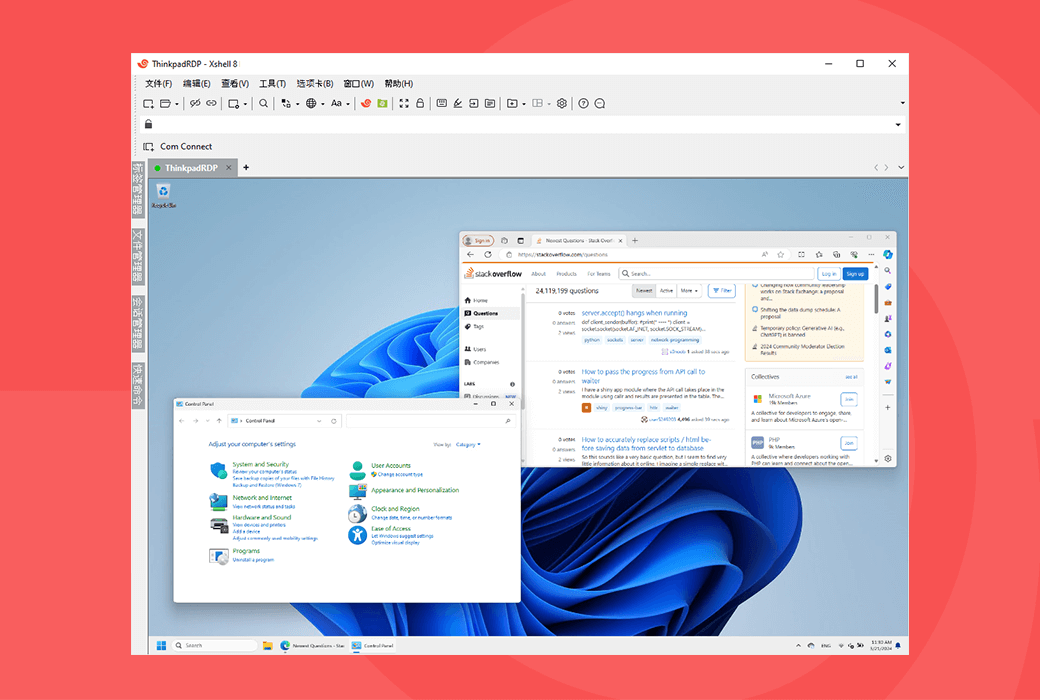The height and width of the screenshot is (700, 1040).
Task: Click the Xshell search magnifier toolbar icon
Action: point(264,103)
